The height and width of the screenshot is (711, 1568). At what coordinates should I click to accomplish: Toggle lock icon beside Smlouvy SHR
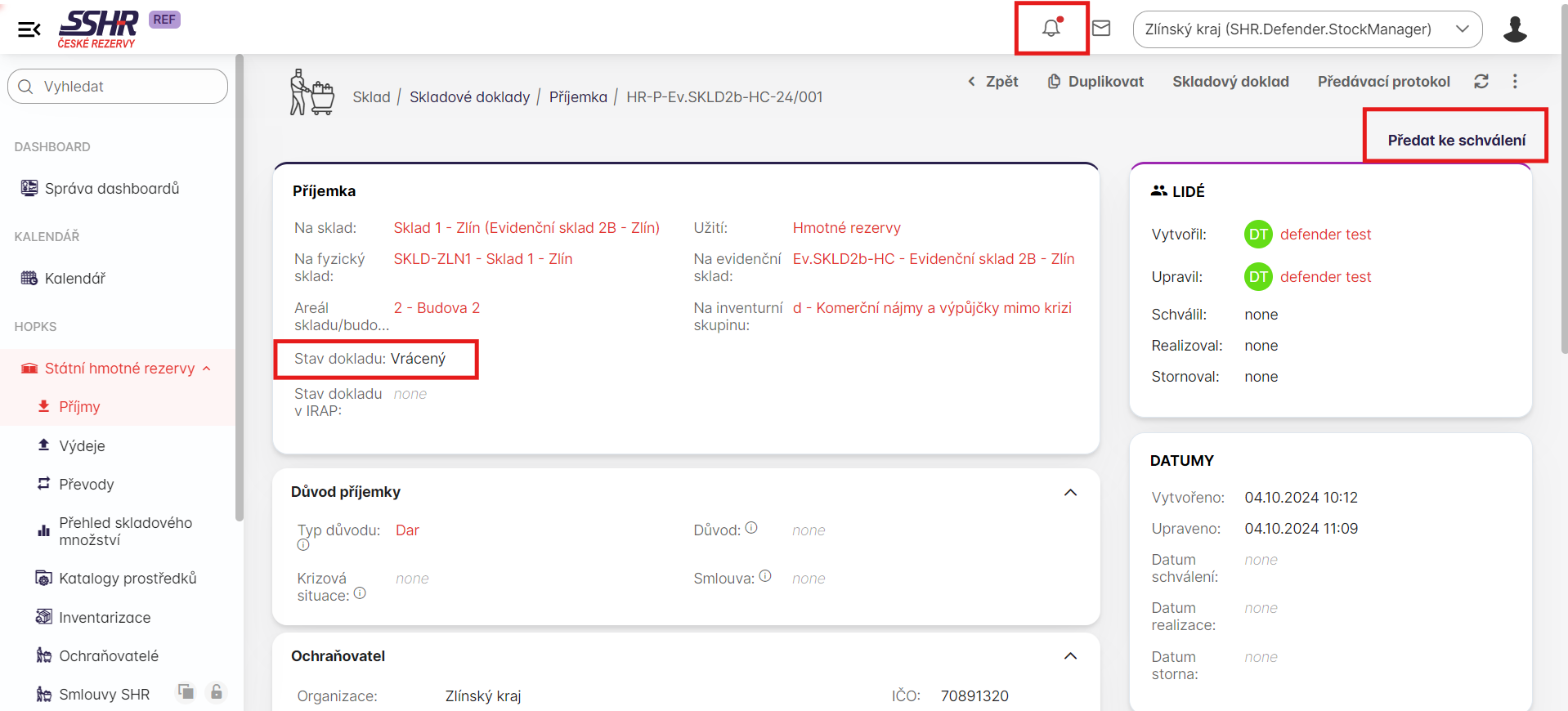pos(216,692)
